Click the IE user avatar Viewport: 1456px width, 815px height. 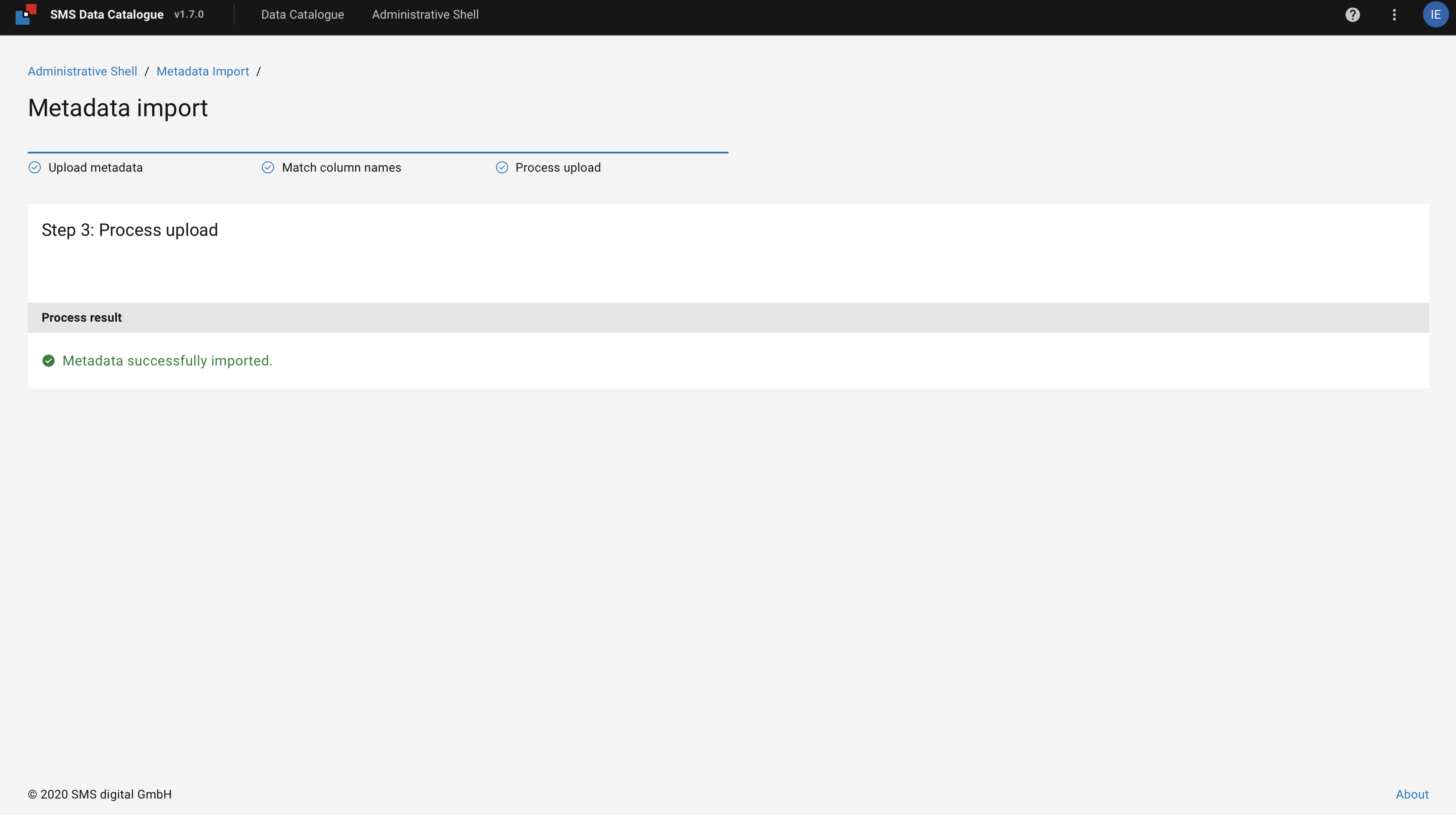1434,15
